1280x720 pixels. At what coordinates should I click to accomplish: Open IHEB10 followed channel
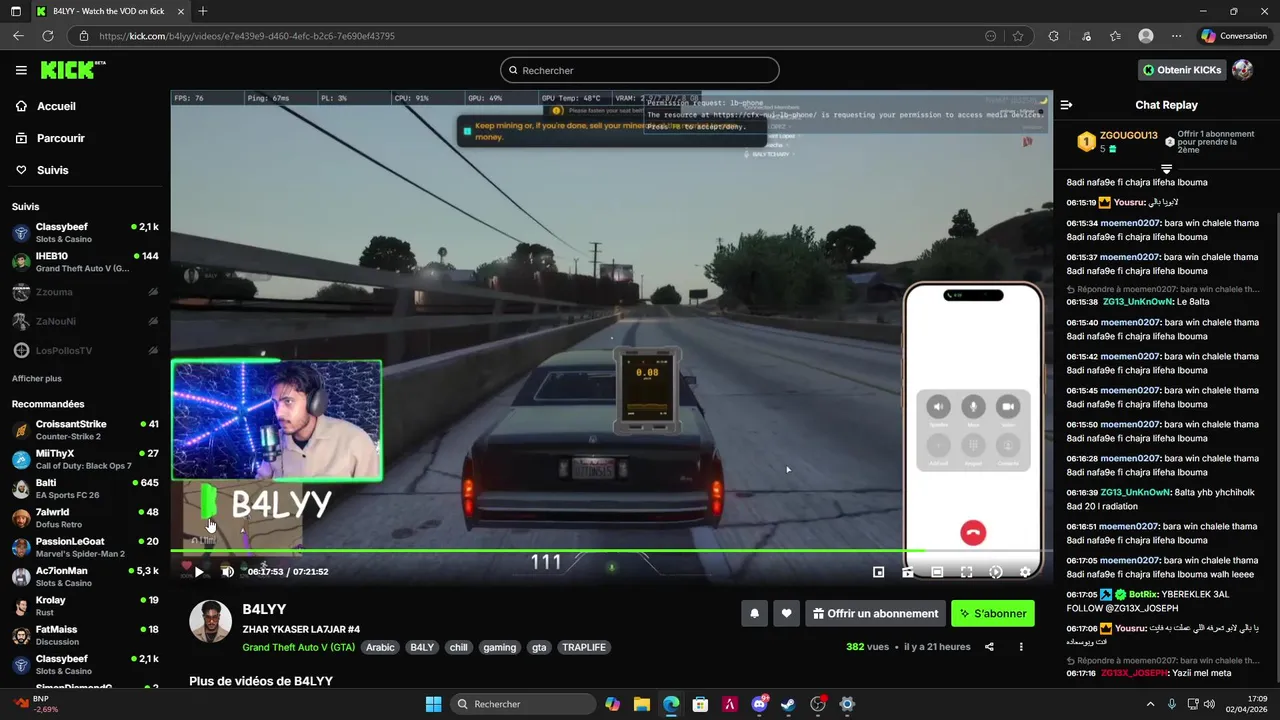coord(85,262)
